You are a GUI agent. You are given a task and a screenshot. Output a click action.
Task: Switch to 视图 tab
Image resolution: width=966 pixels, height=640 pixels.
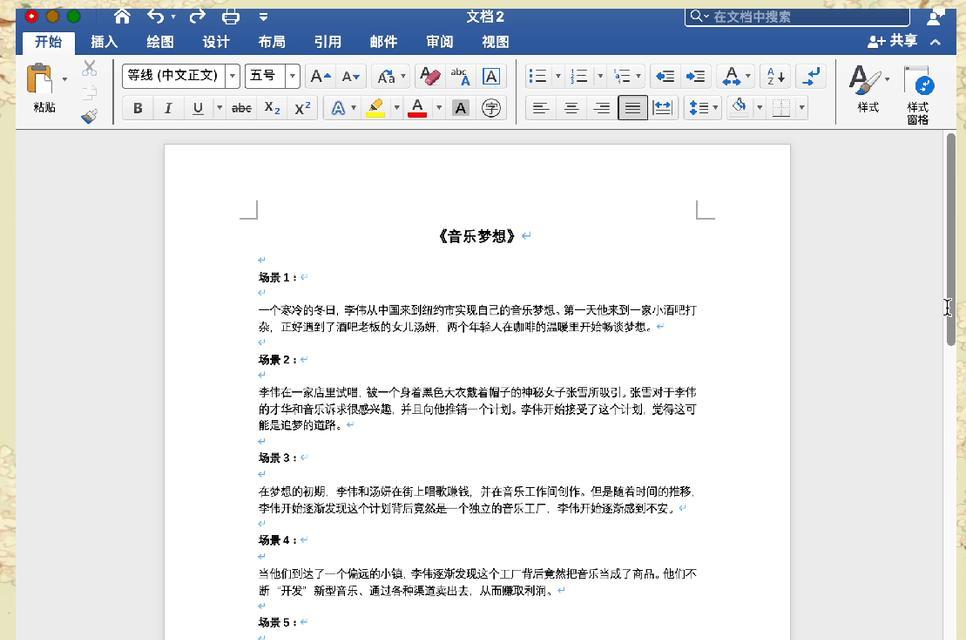[x=495, y=42]
